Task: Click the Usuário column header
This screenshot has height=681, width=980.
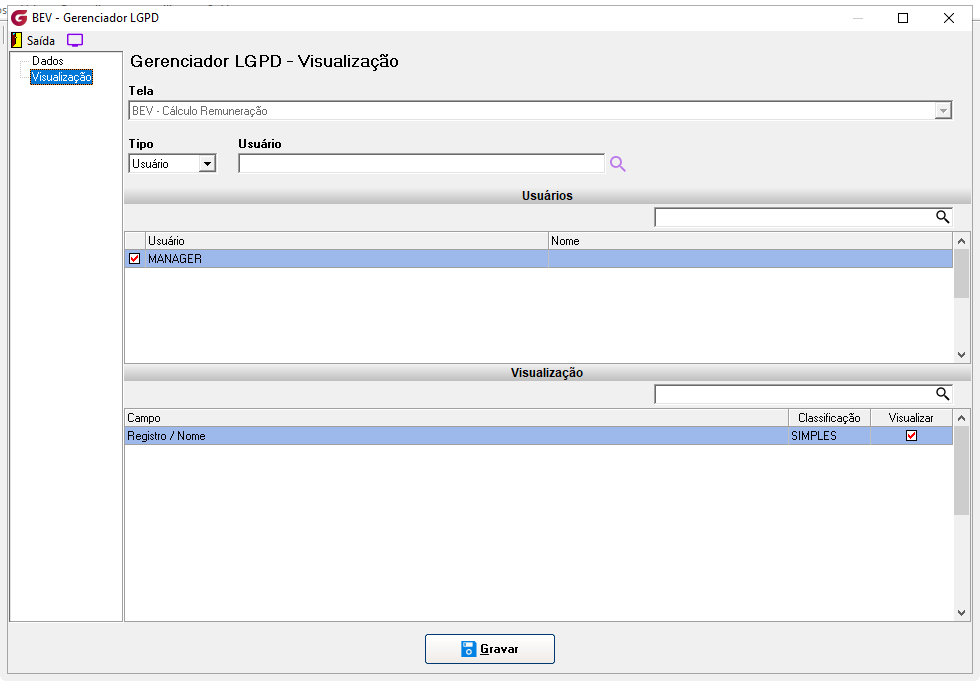Action: point(347,241)
